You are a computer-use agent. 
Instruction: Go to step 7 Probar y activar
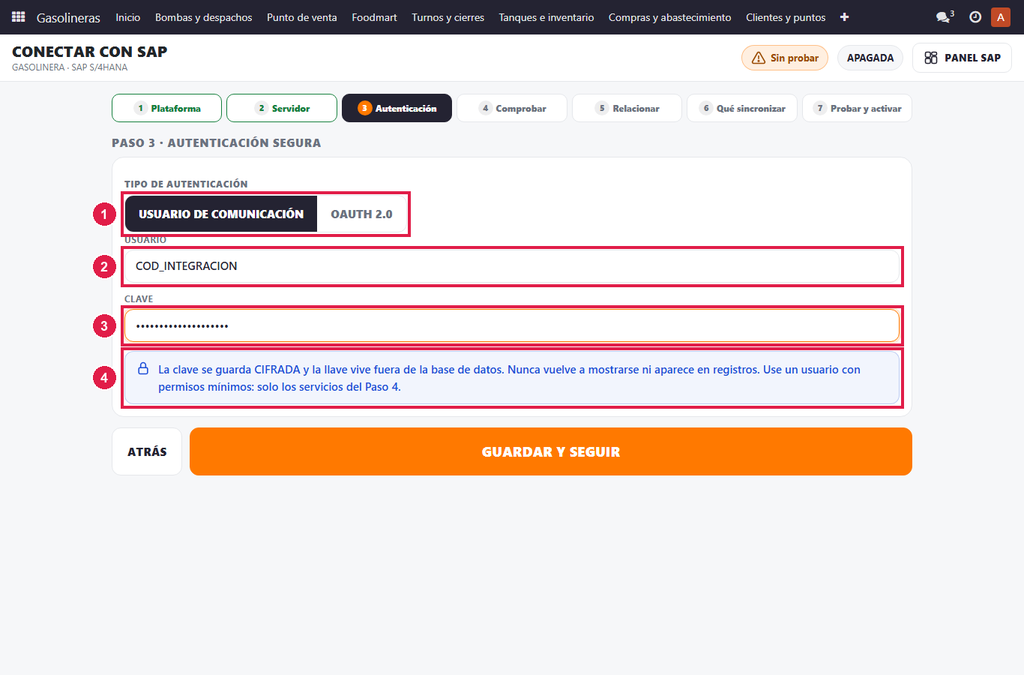pos(857,108)
